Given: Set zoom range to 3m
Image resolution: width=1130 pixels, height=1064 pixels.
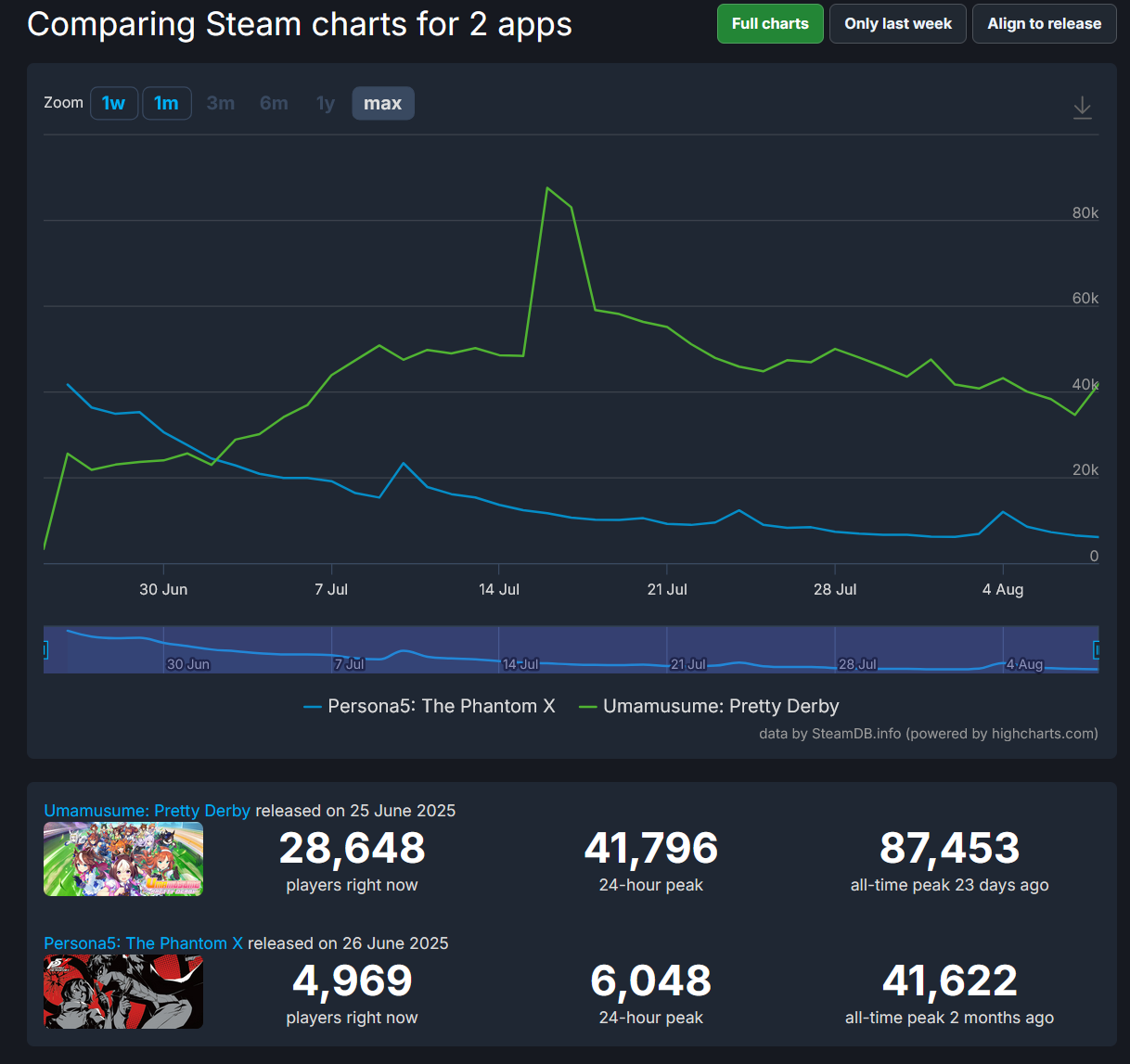Looking at the screenshot, I should point(220,103).
